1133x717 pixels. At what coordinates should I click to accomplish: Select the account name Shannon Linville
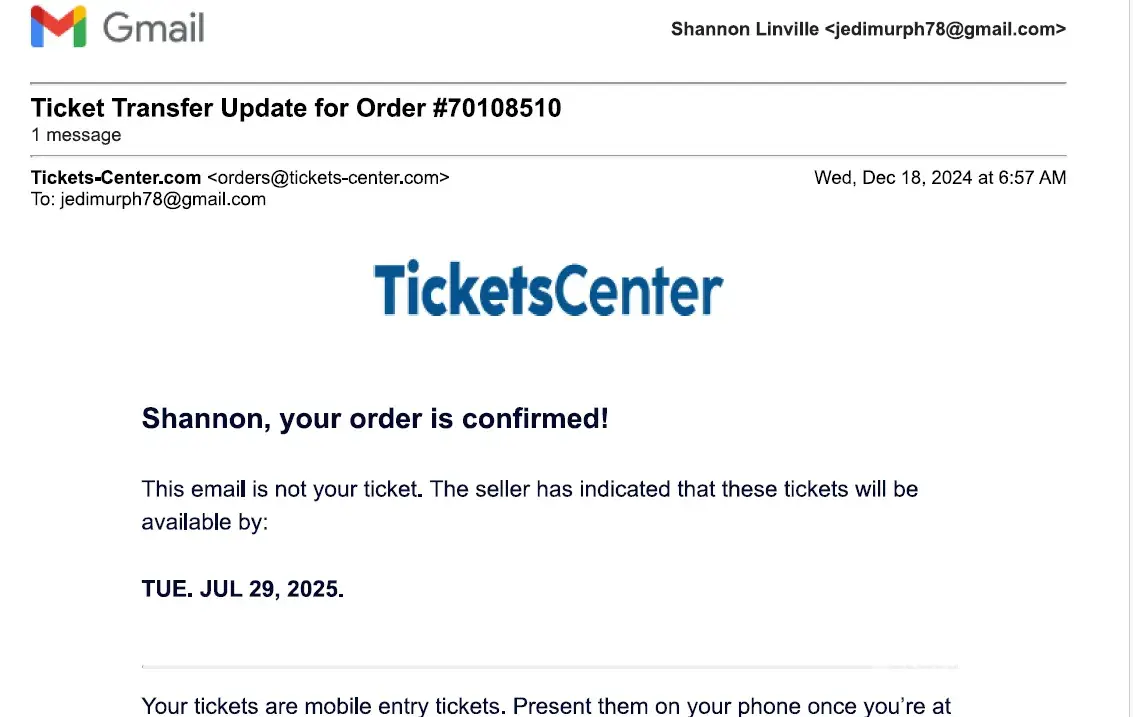[x=744, y=29]
